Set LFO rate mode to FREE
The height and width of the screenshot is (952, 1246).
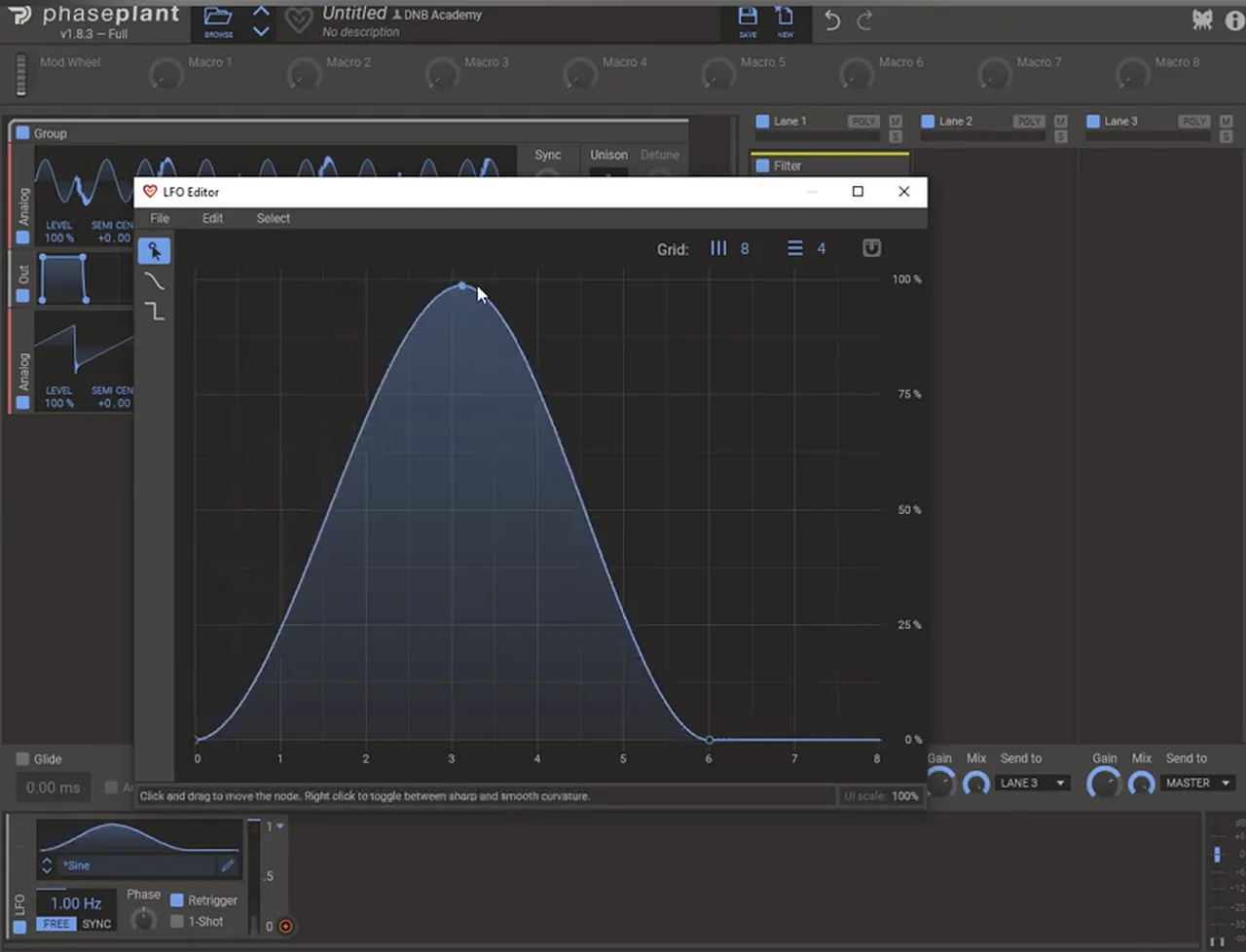coord(56,924)
